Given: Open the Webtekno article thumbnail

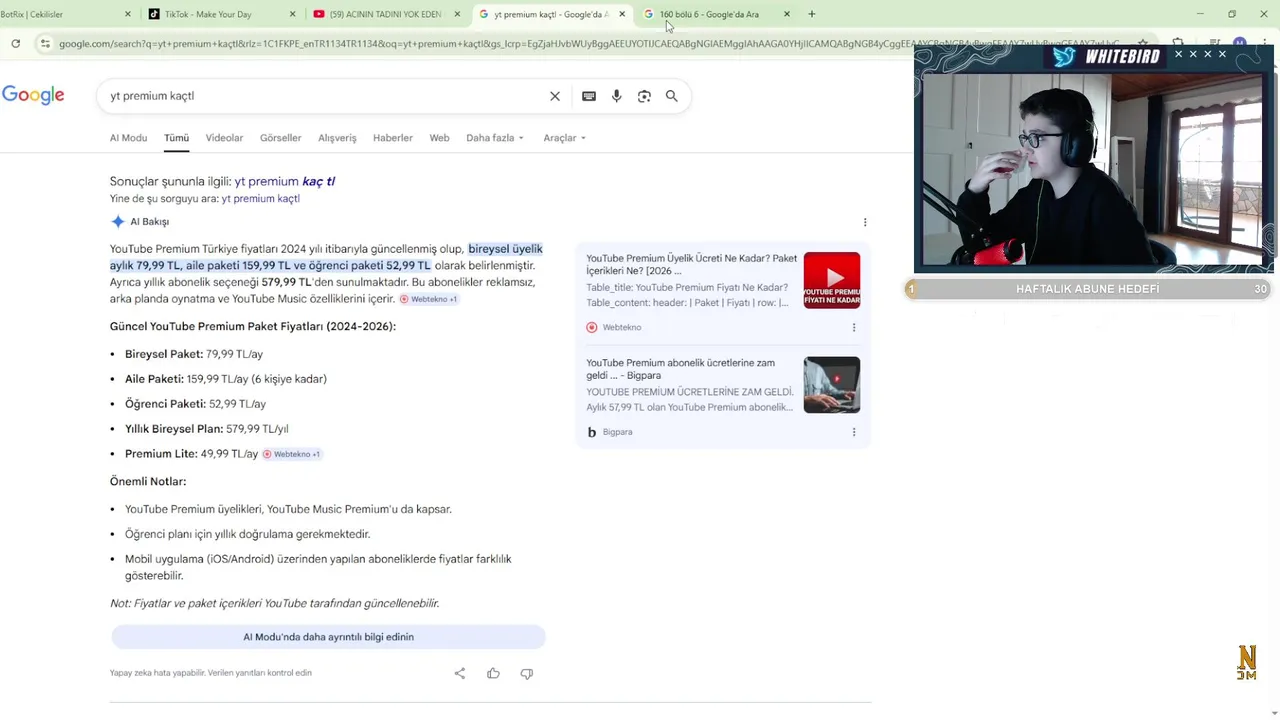Looking at the screenshot, I should point(832,280).
